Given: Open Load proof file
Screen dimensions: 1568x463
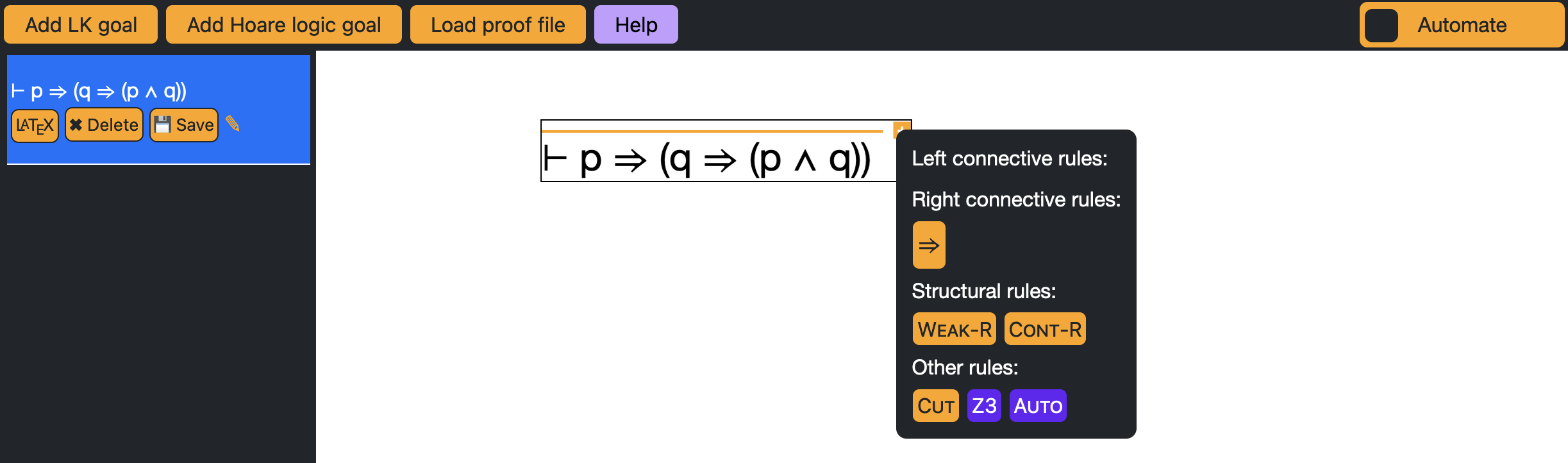Looking at the screenshot, I should coord(497,25).
